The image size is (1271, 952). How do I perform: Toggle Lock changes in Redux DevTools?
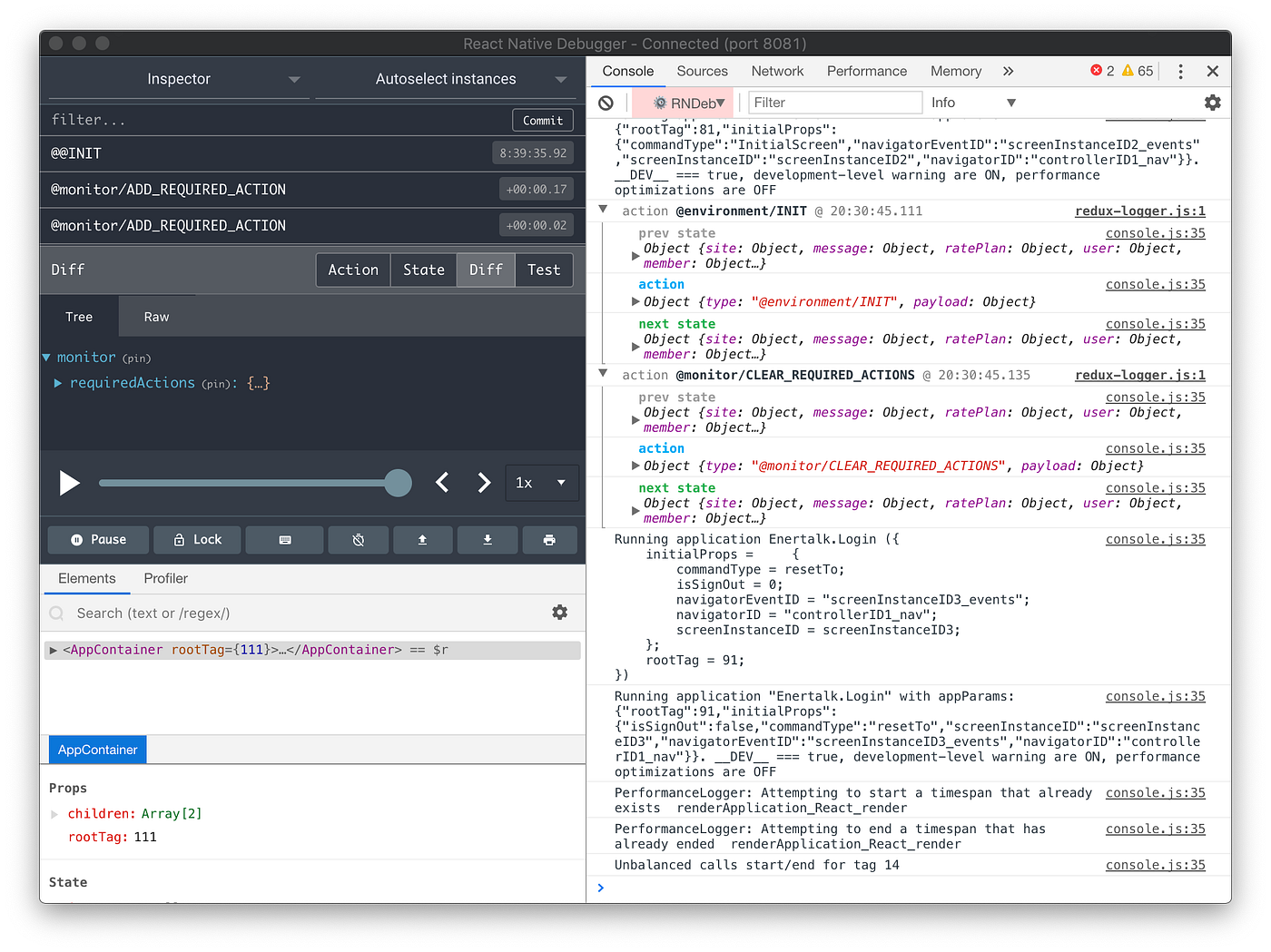pos(197,539)
